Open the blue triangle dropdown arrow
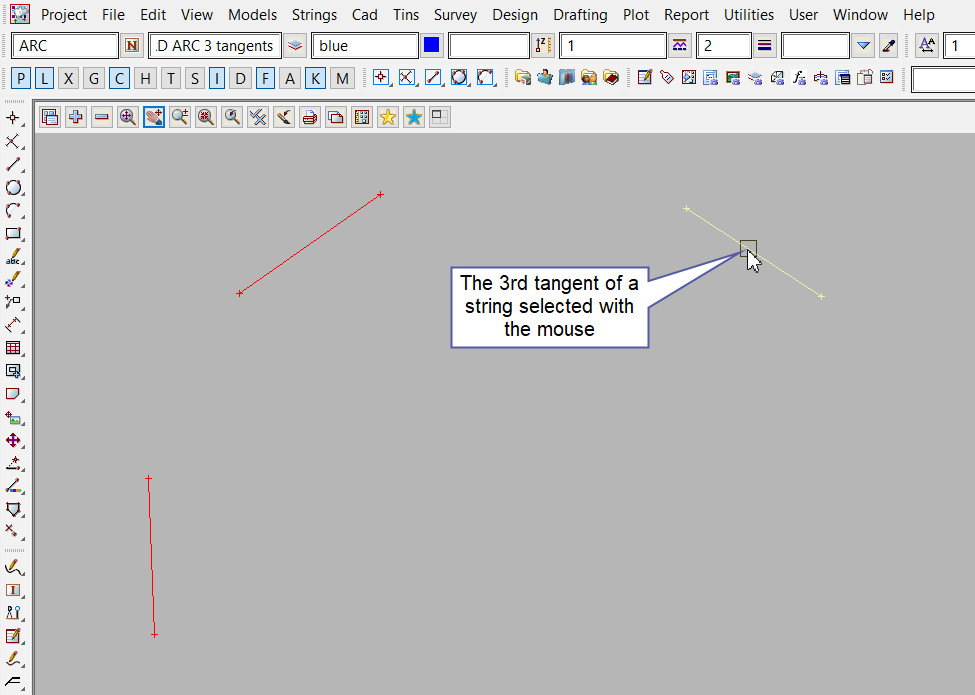 click(864, 46)
